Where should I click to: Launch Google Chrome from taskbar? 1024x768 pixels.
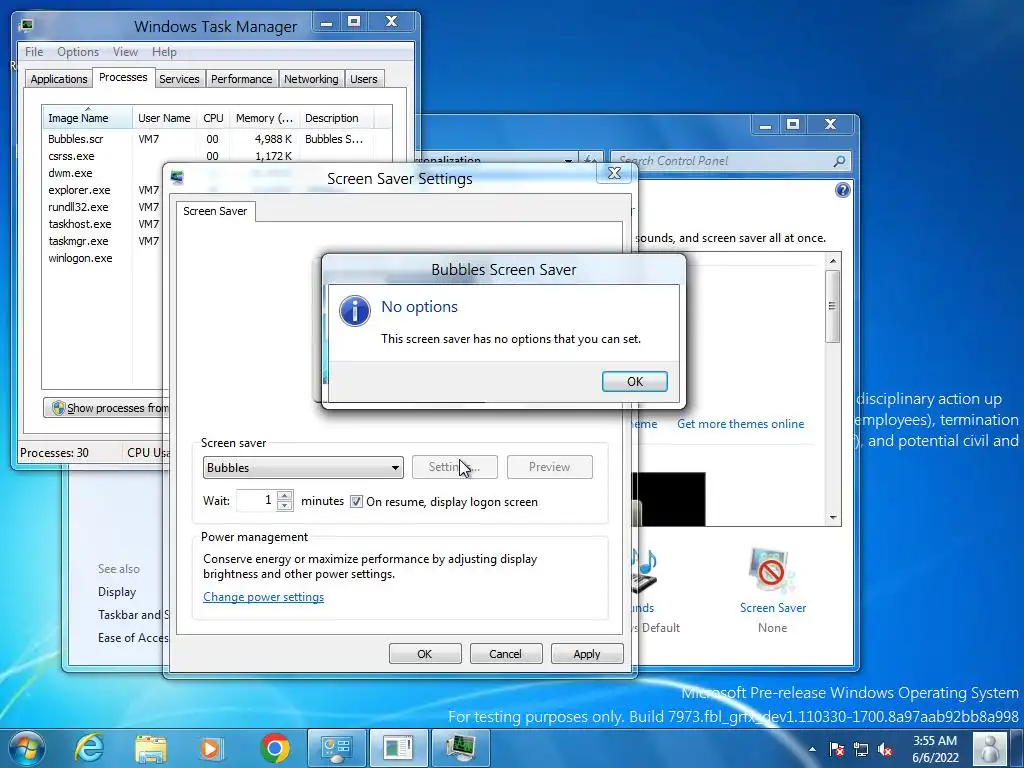click(274, 748)
